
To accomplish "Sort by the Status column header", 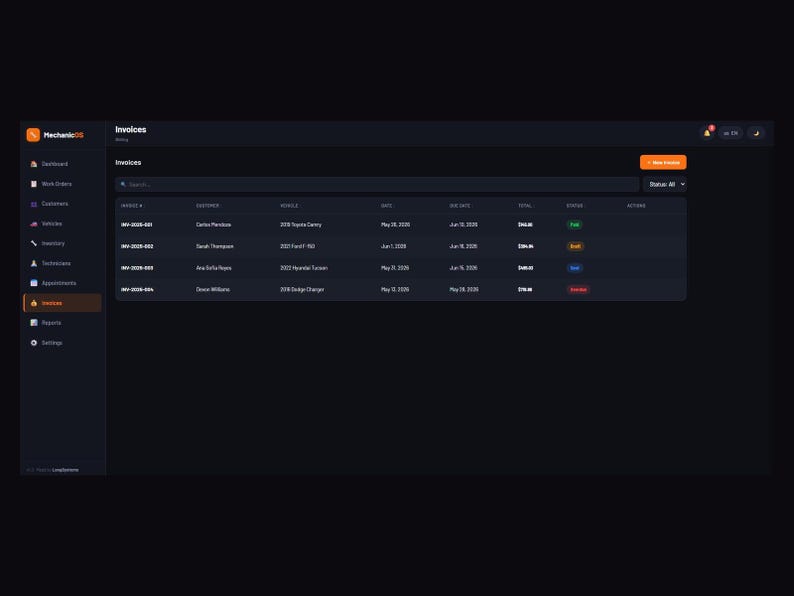I will click(x=575, y=206).
